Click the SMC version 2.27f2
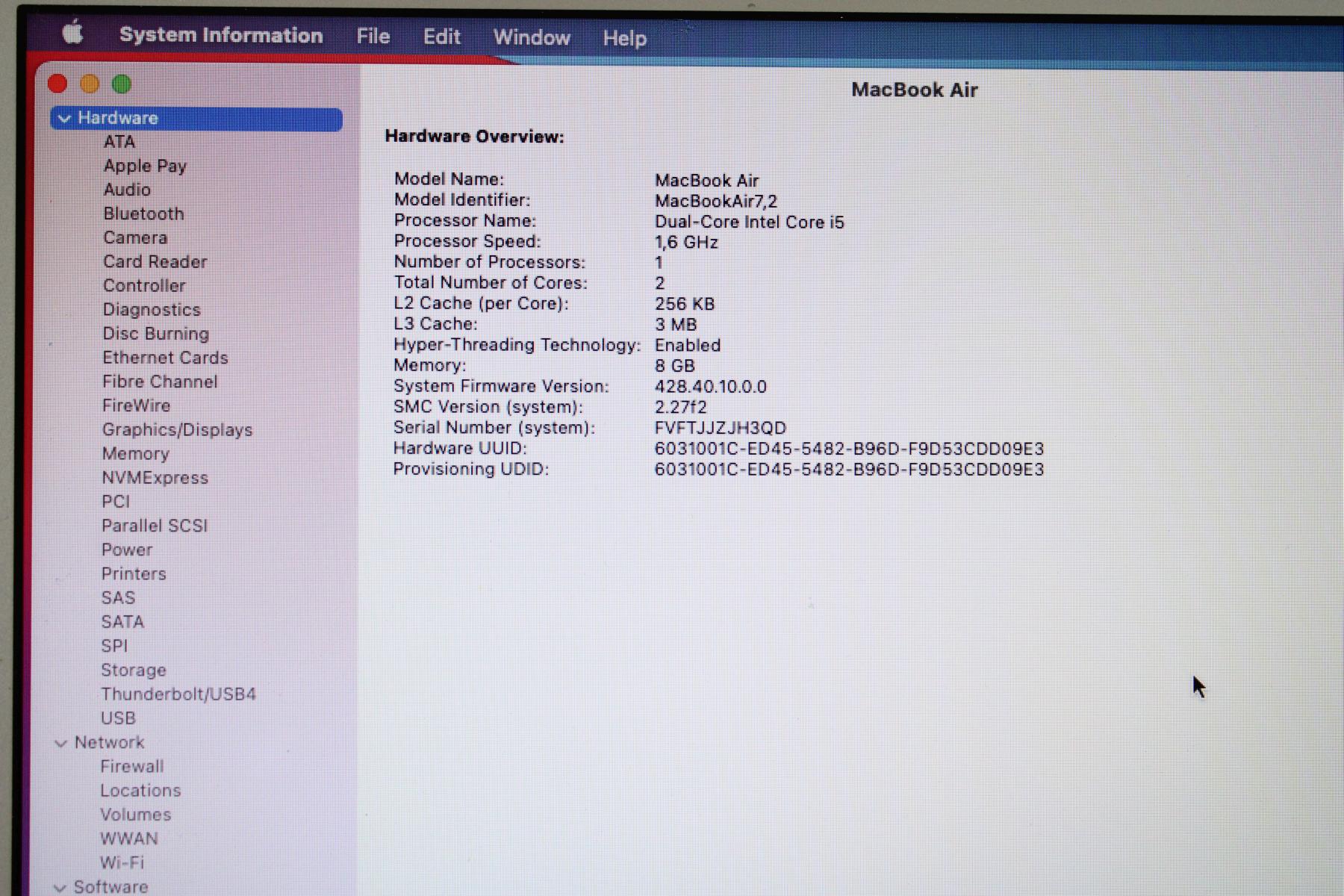The height and width of the screenshot is (896, 1344). point(680,407)
